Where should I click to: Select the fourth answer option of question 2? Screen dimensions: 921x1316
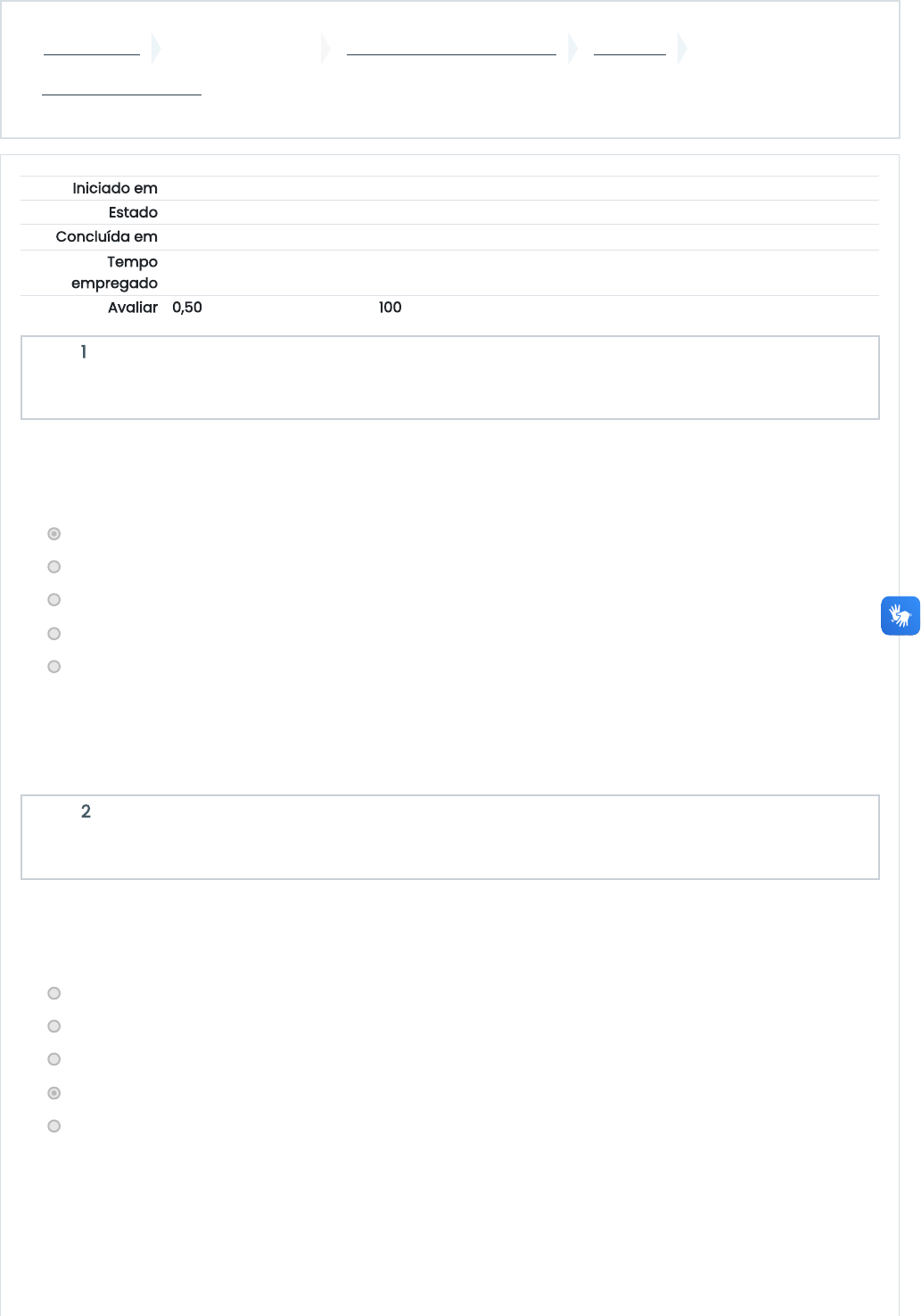click(54, 1093)
